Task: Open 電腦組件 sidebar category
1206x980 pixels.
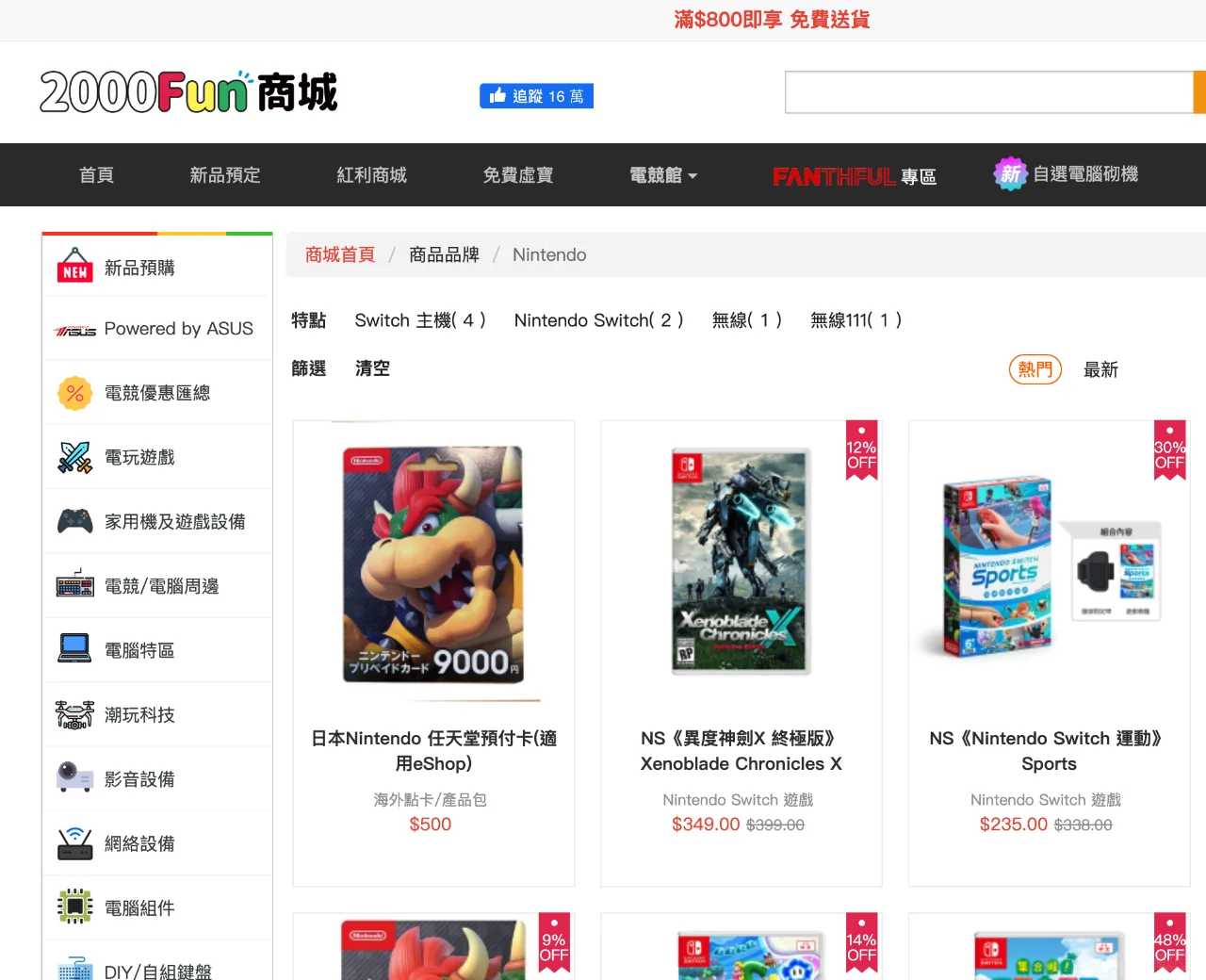Action: 139,908
